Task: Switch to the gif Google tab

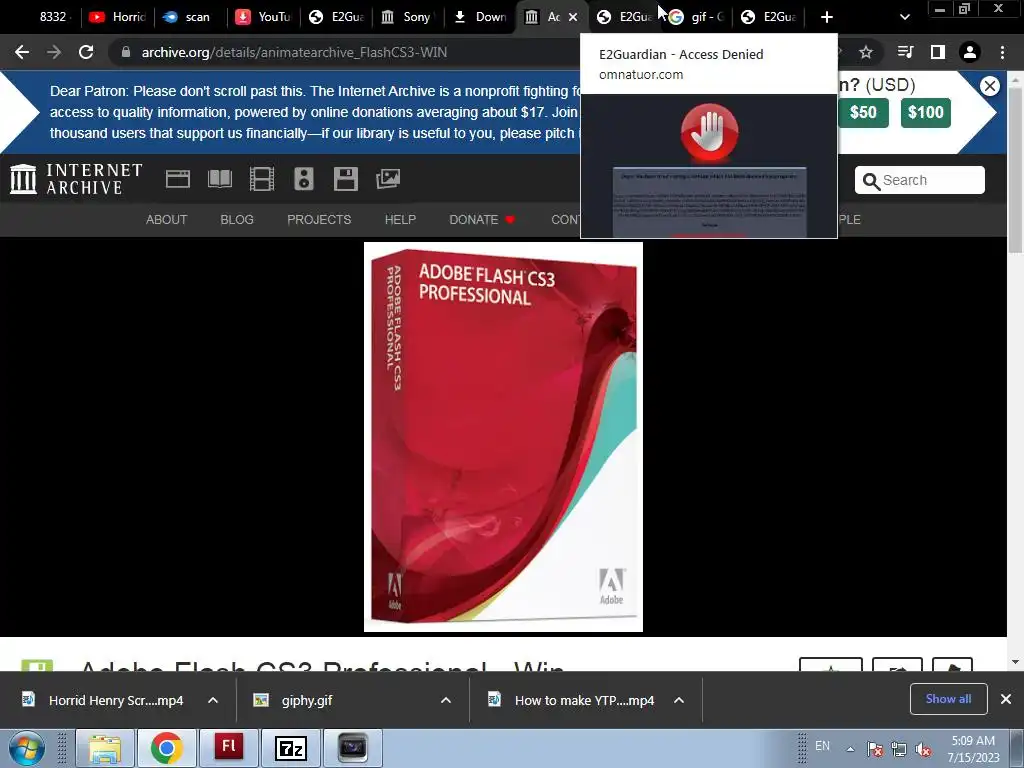Action: (x=696, y=17)
